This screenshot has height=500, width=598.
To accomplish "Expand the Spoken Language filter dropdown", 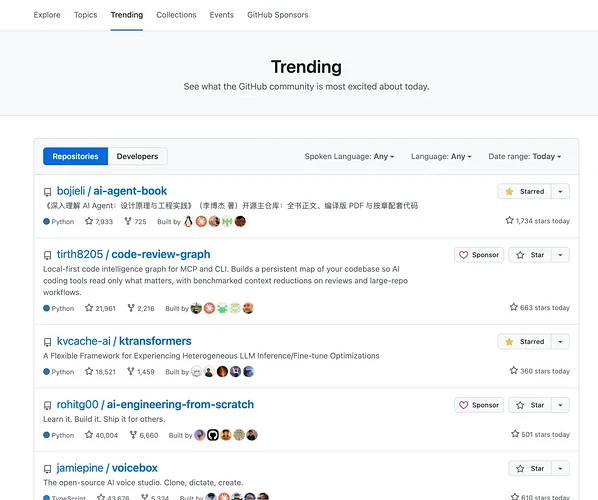I will point(349,156).
